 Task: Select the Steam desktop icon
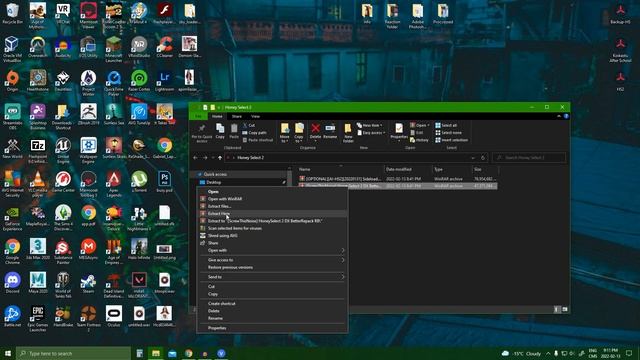pos(88,283)
